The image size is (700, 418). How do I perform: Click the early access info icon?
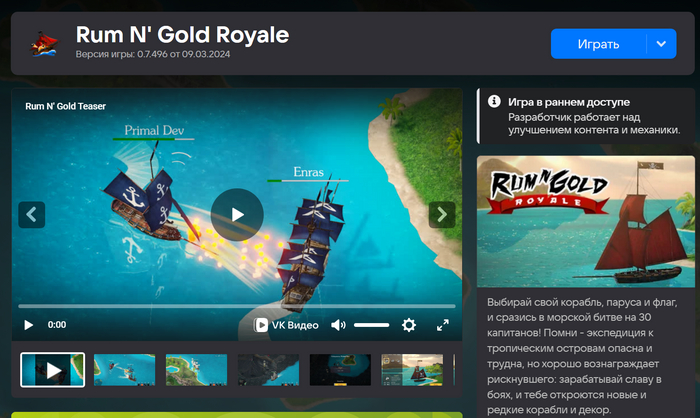click(x=494, y=101)
